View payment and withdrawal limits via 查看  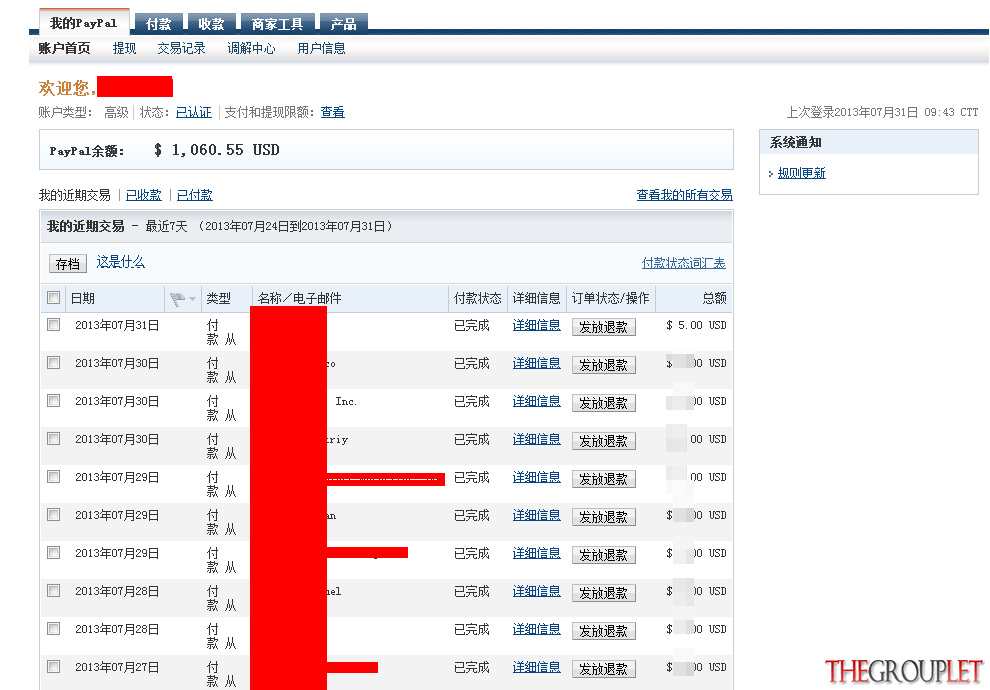click(333, 112)
